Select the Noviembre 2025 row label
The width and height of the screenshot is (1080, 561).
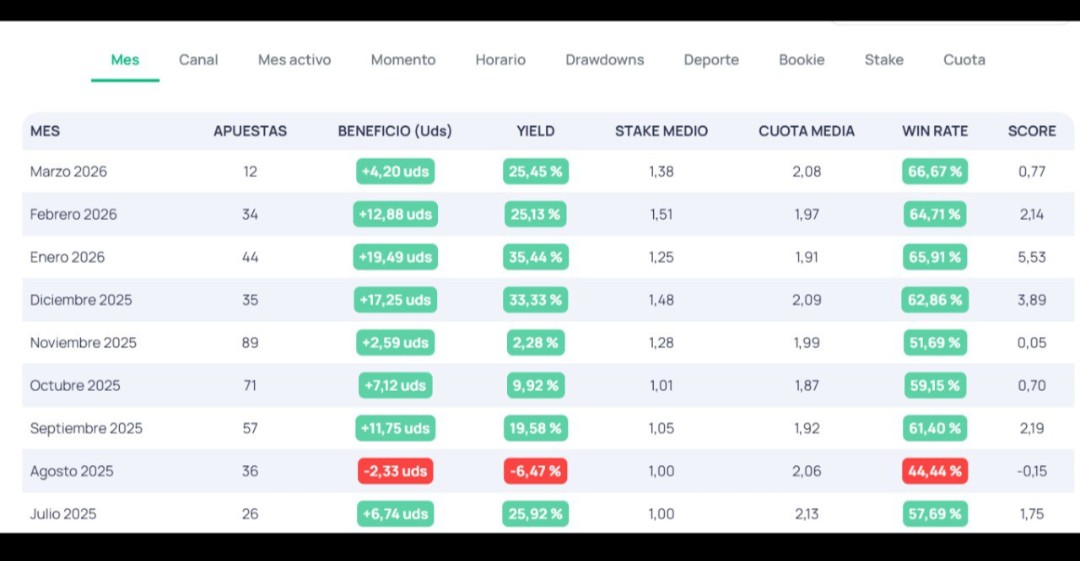83,343
